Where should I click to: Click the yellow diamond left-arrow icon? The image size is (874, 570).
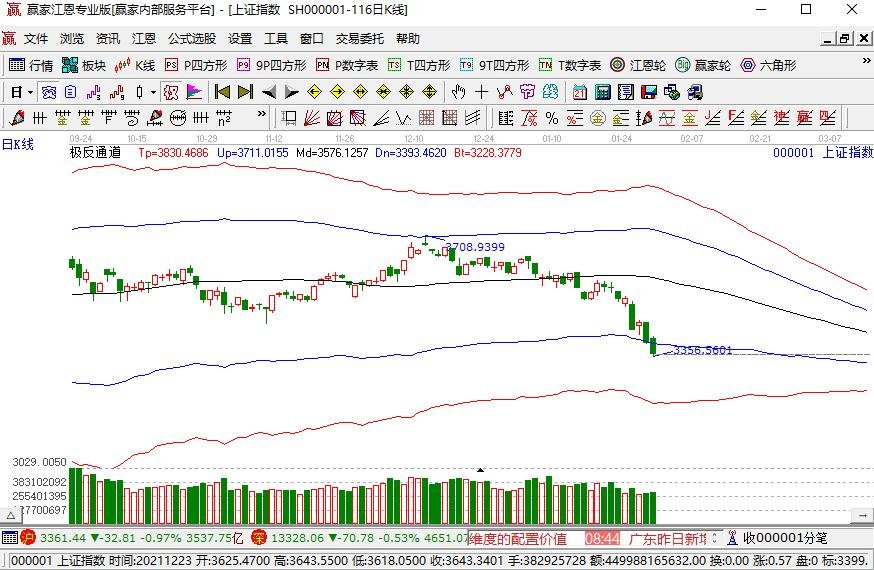pos(314,92)
